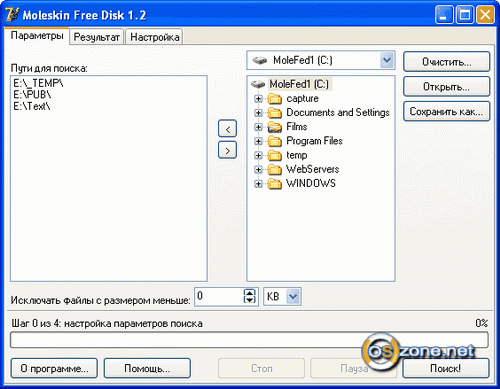Select the WINDOWS folder label
Viewport: 500px width, 389px height.
[311, 184]
